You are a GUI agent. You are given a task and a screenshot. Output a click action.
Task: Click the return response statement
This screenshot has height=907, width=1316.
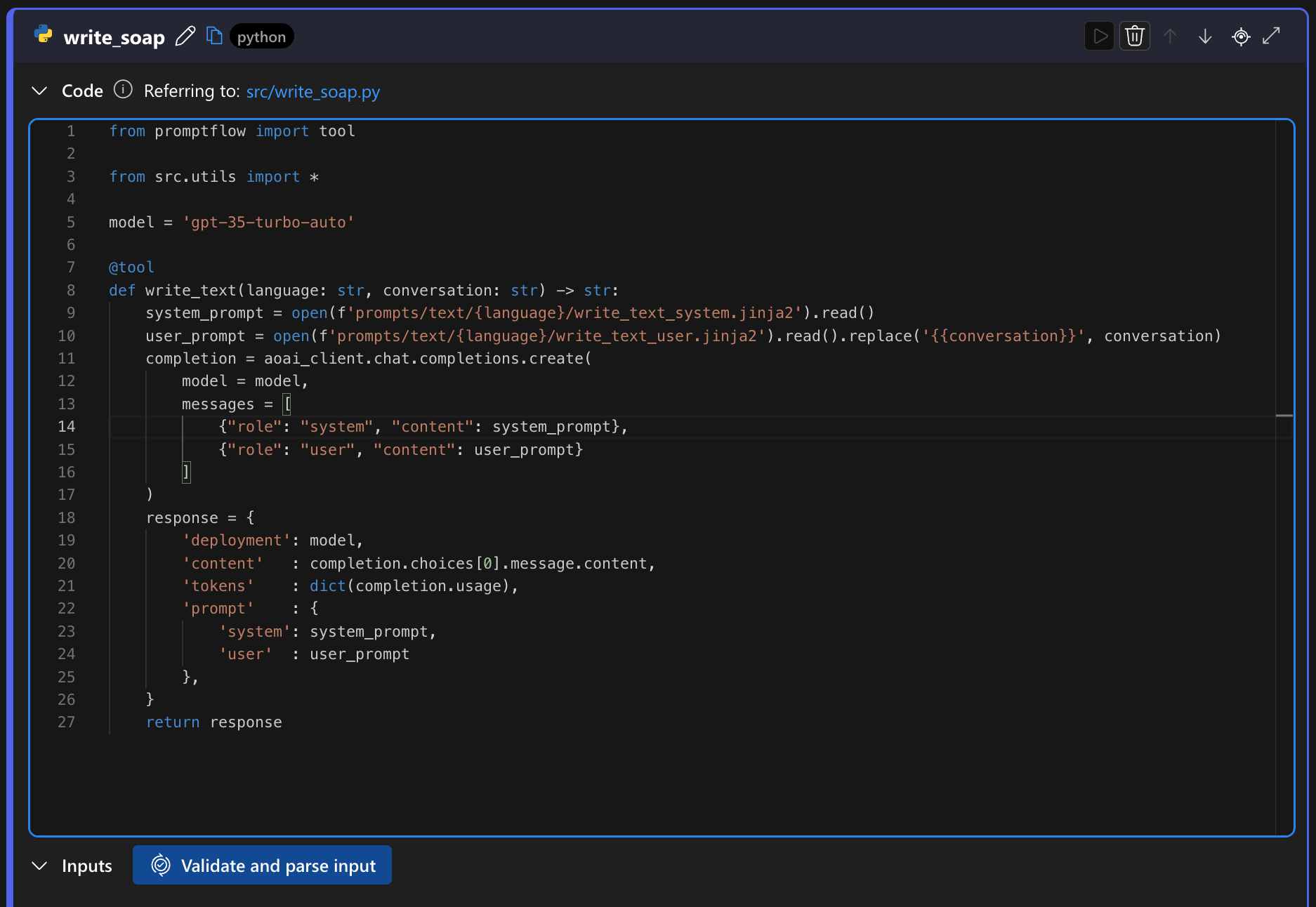214,722
